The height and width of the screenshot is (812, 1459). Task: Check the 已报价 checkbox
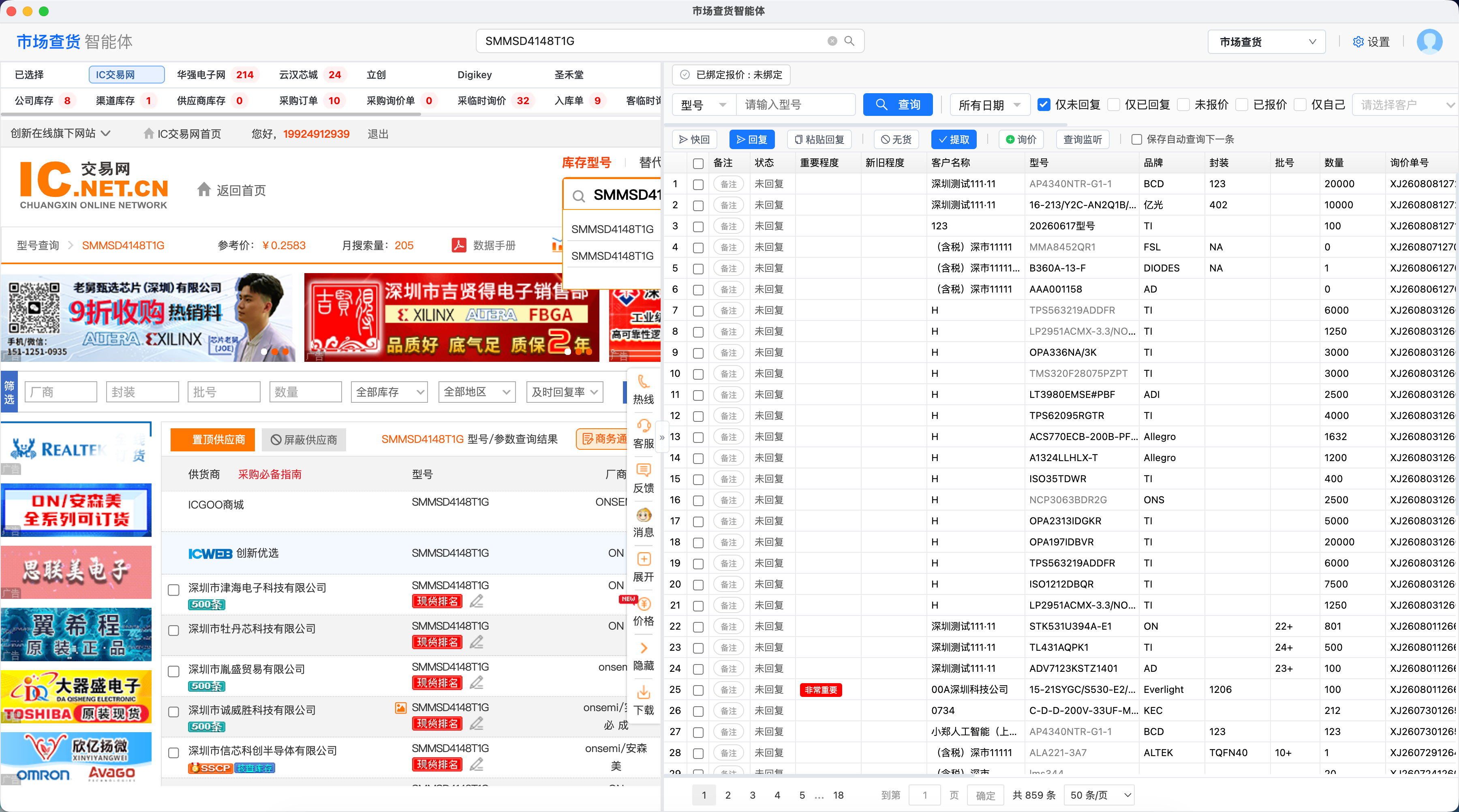[x=1241, y=105]
